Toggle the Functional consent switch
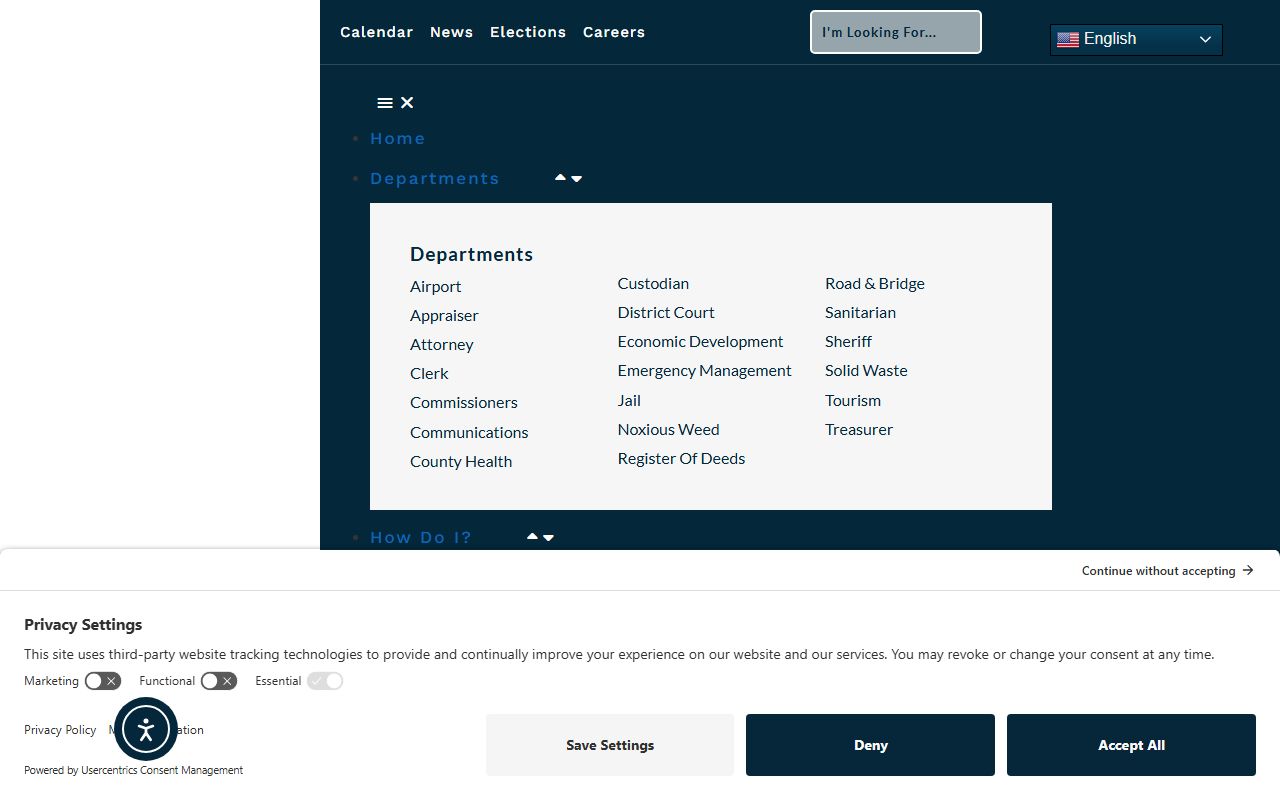1280x800 pixels. click(x=219, y=681)
